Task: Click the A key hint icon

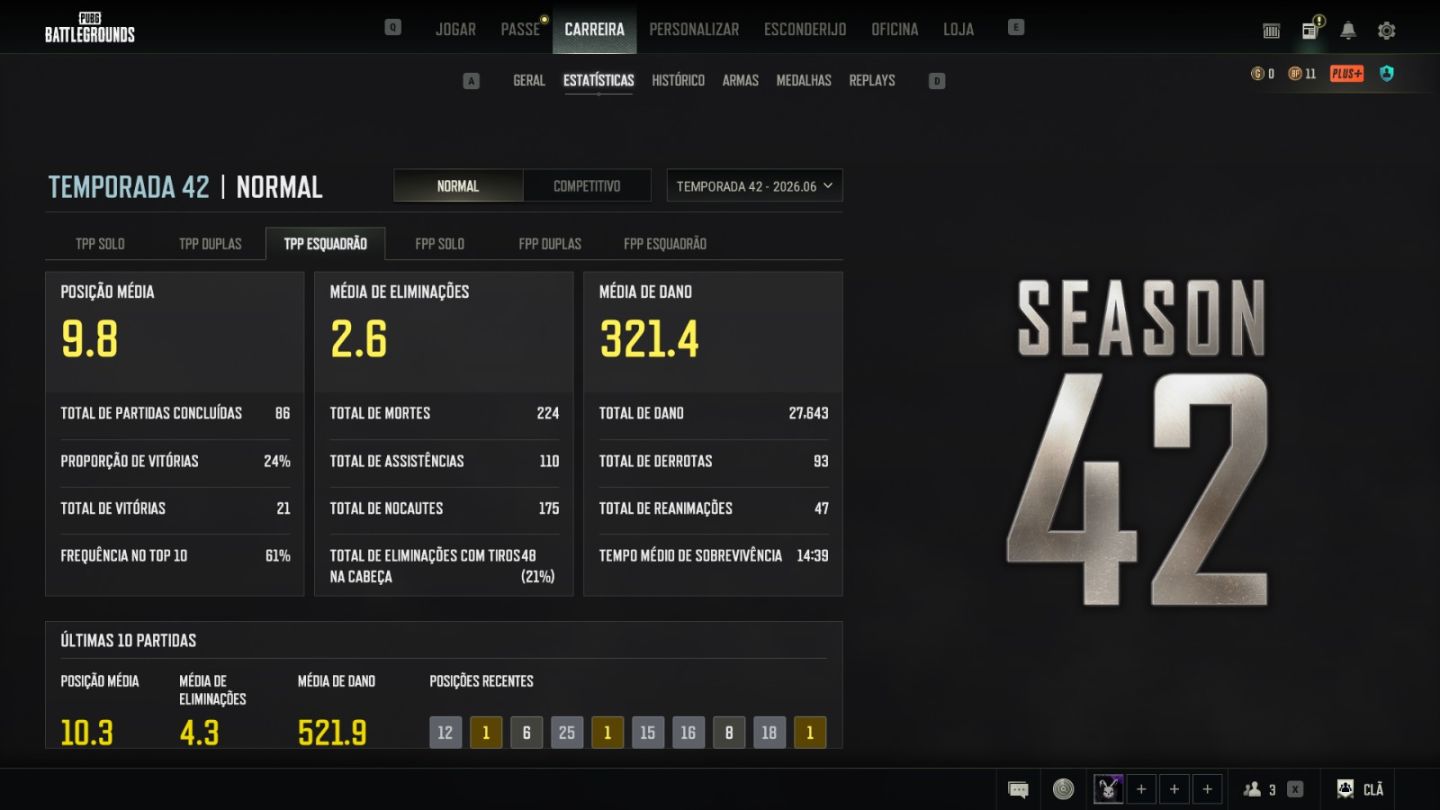Action: 471,81
